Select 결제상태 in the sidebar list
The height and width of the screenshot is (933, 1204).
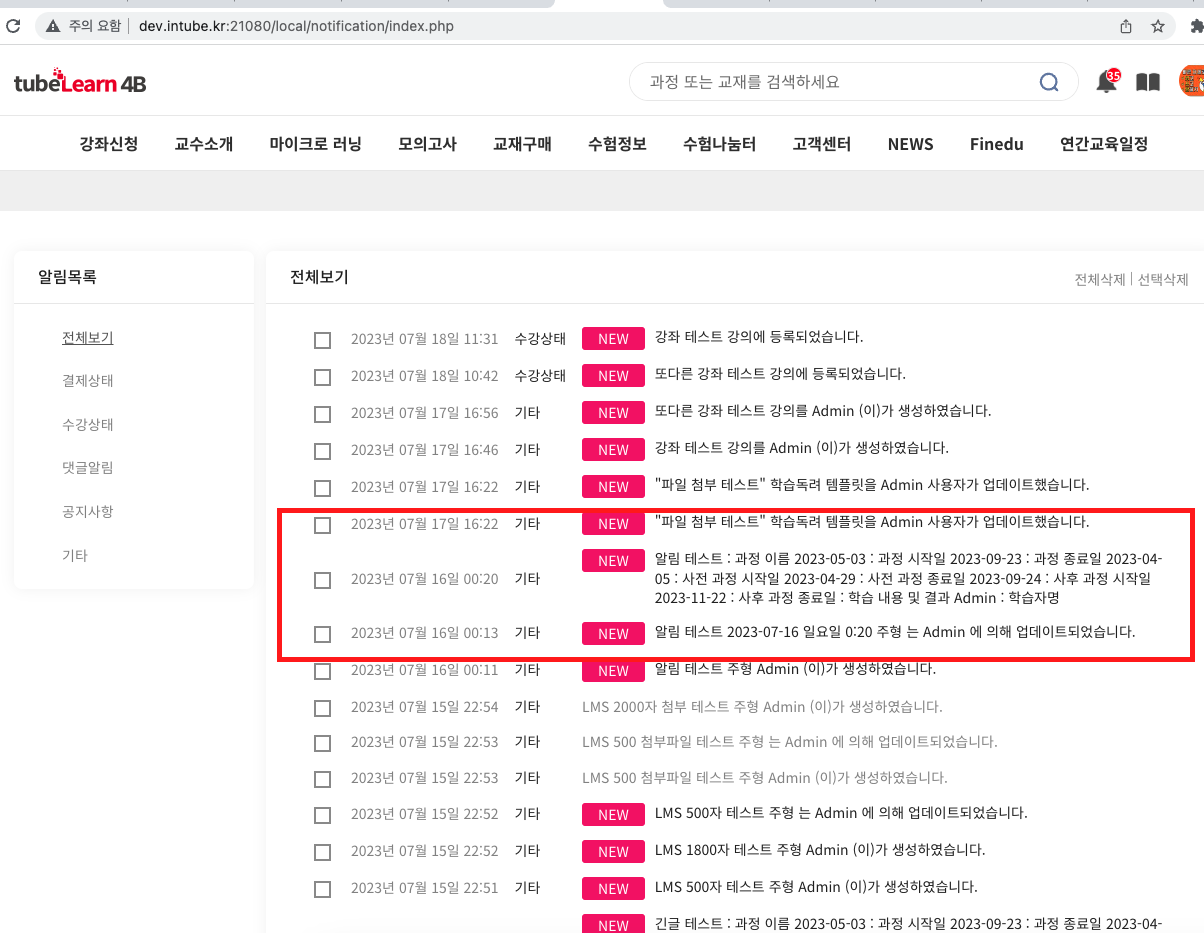pyautogui.click(x=88, y=381)
